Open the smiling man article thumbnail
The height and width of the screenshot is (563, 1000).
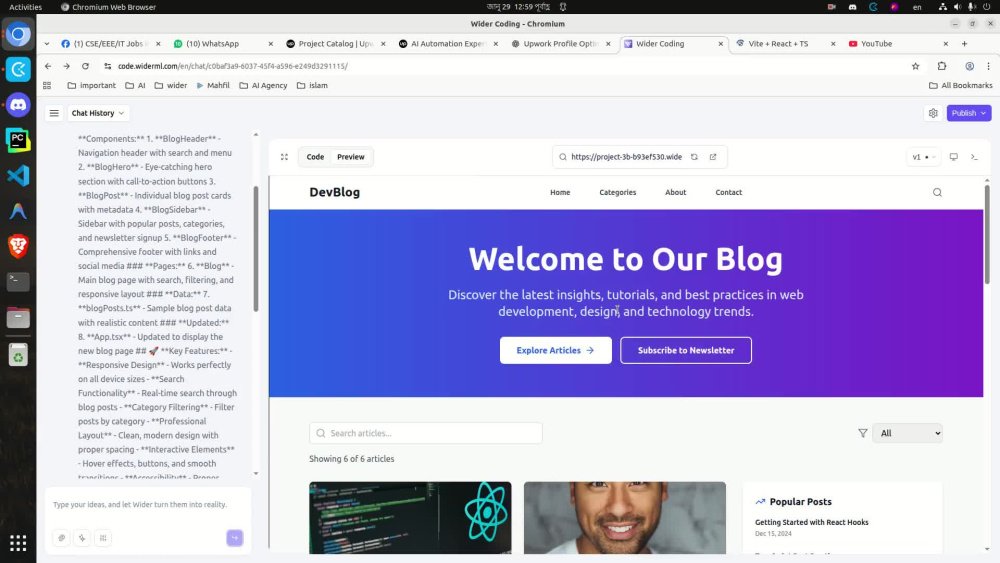pyautogui.click(x=624, y=518)
